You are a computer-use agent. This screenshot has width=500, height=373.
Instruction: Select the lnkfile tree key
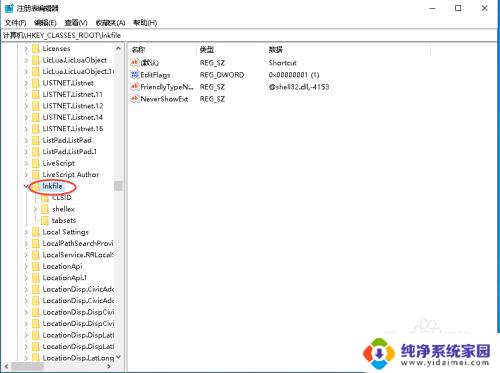point(52,186)
